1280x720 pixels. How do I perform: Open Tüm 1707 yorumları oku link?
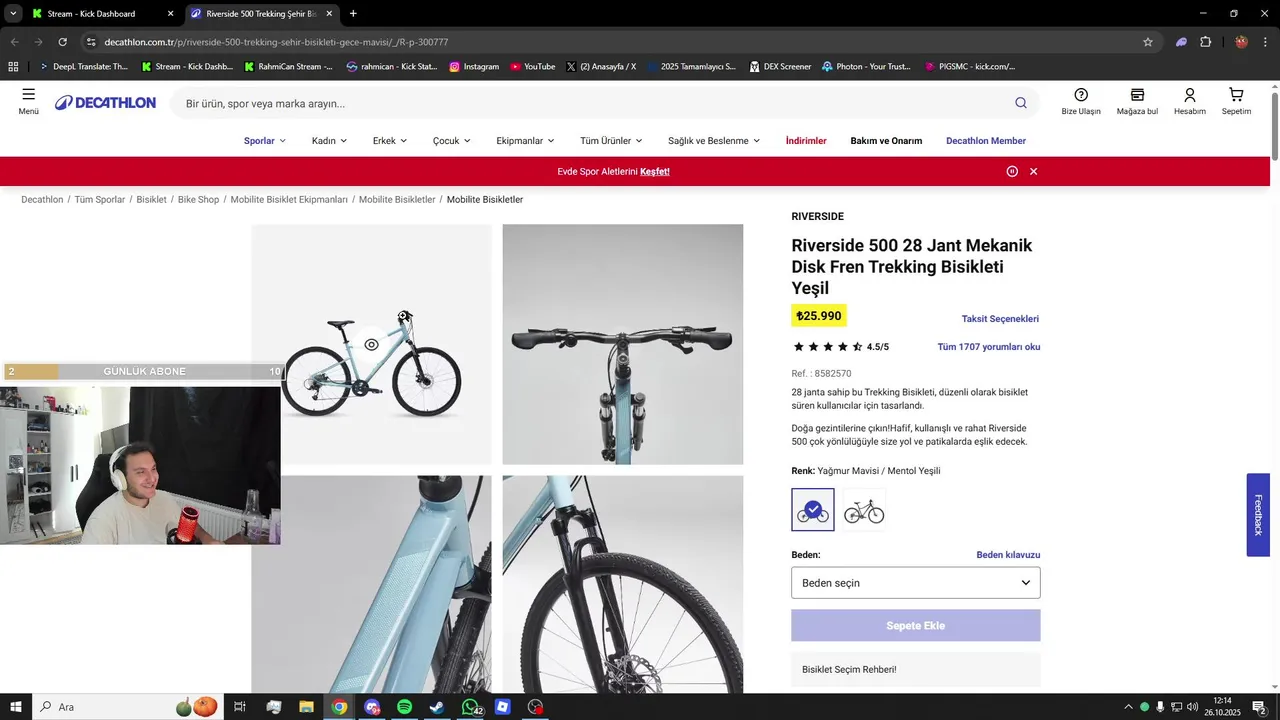tap(988, 347)
